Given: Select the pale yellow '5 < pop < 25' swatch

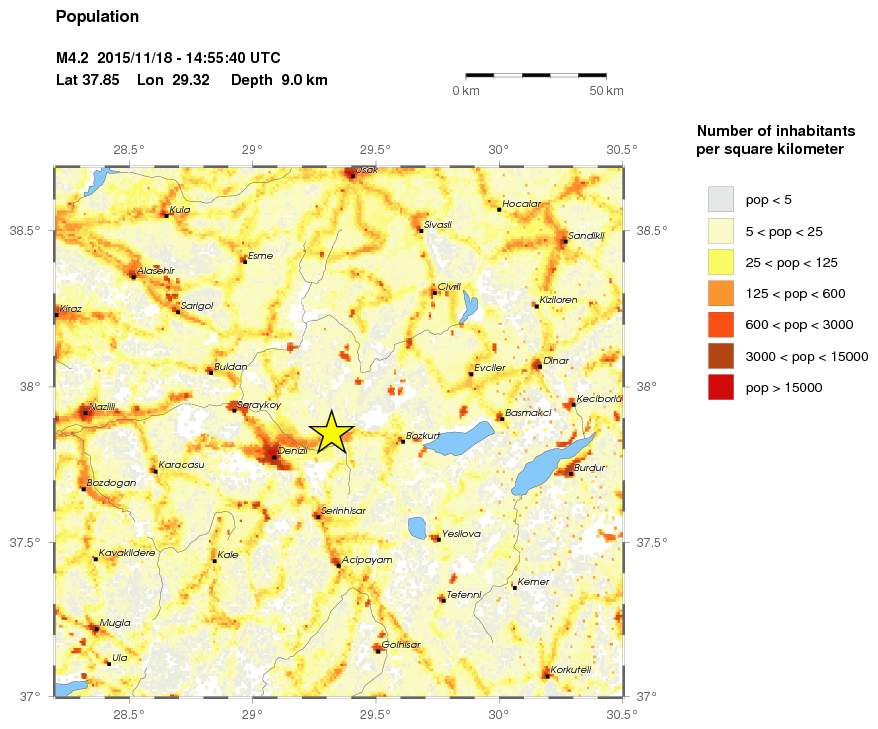Looking at the screenshot, I should (720, 230).
